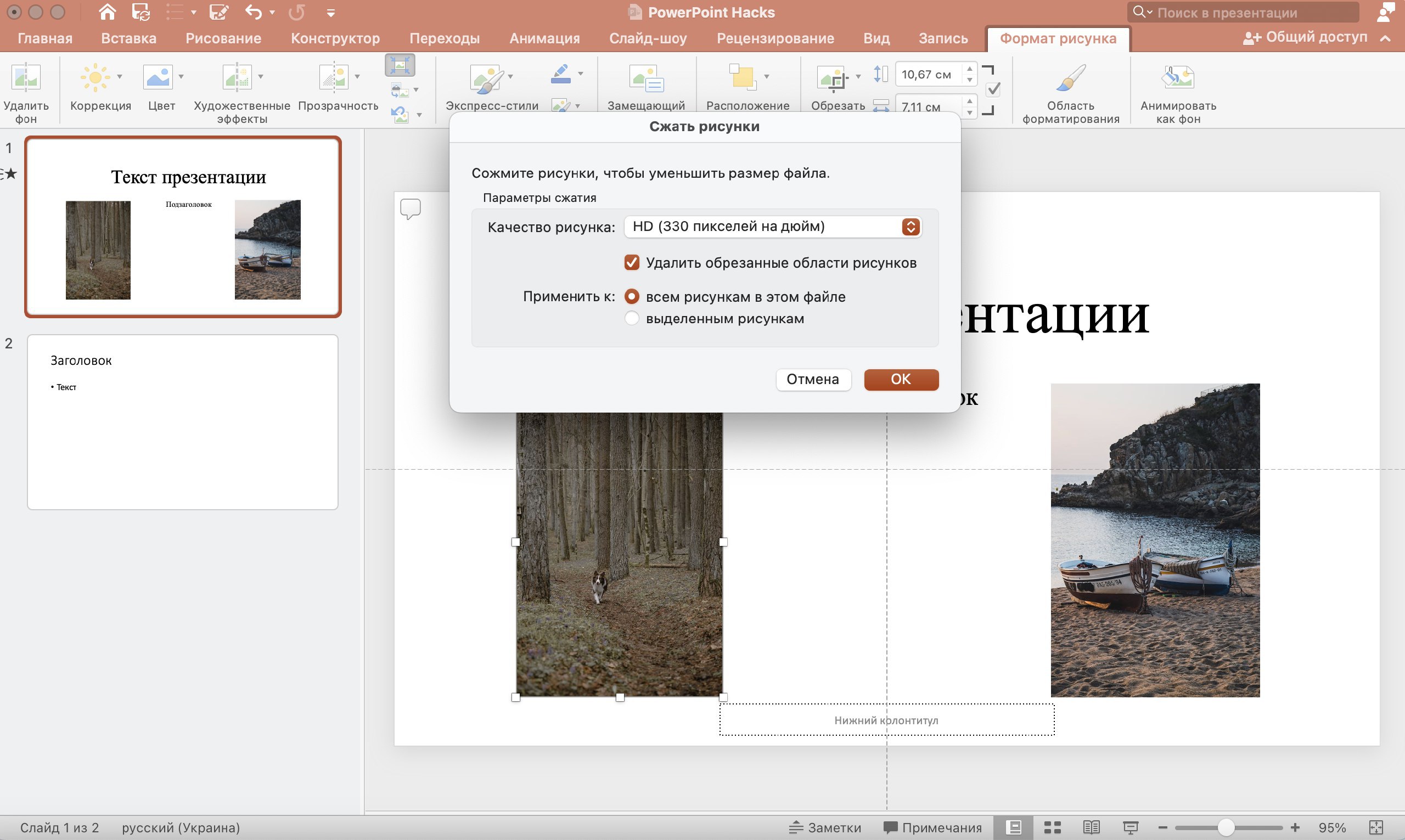Image resolution: width=1405 pixels, height=840 pixels.
Task: Open the Вставка ribbon tab
Action: pyautogui.click(x=128, y=38)
